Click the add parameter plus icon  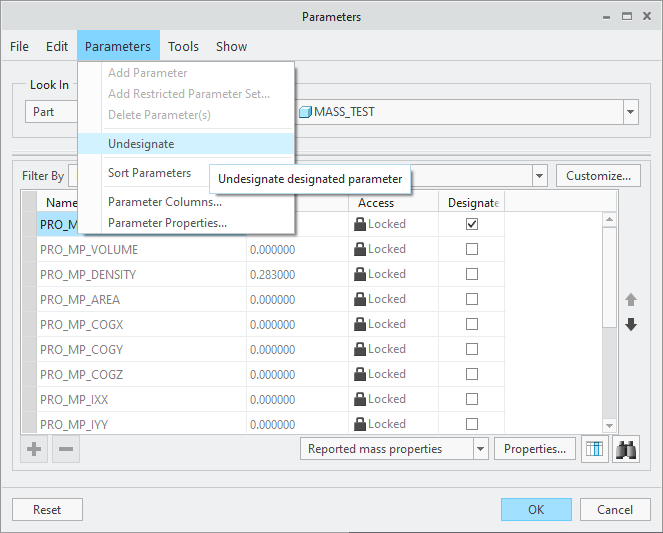tap(34, 449)
